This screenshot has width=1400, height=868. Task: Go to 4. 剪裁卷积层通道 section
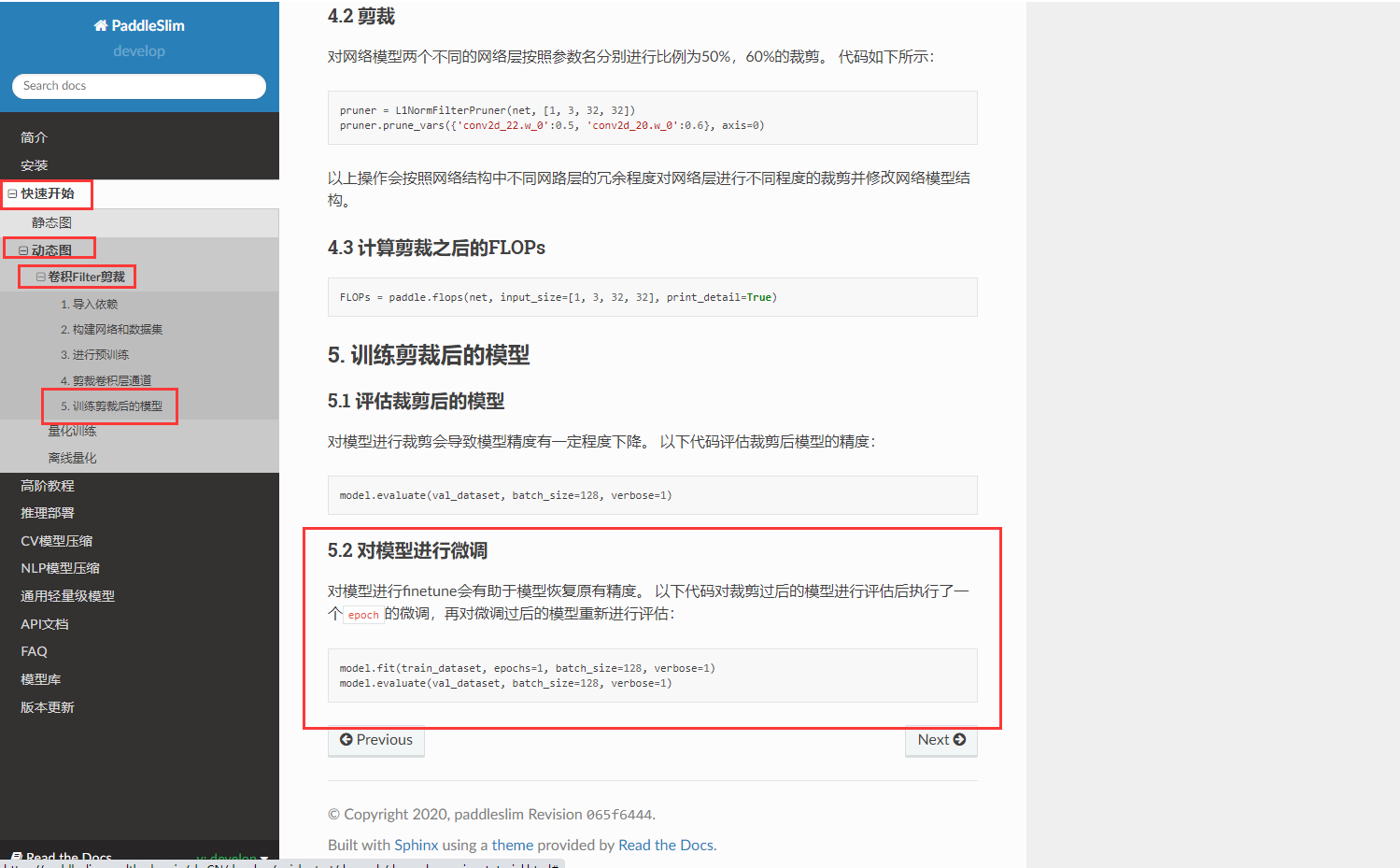106,381
